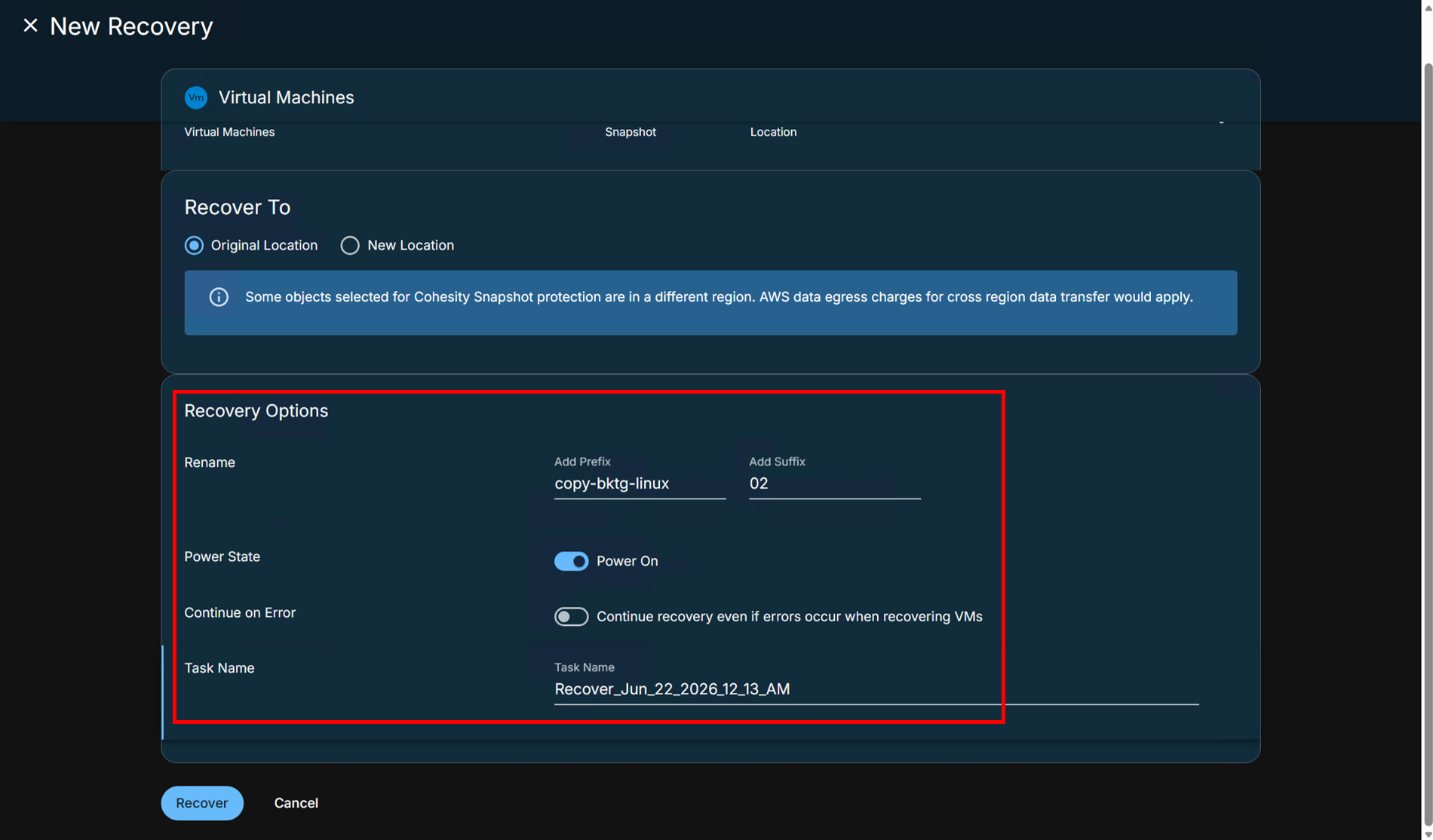Click the Snapshot column header

(631, 132)
